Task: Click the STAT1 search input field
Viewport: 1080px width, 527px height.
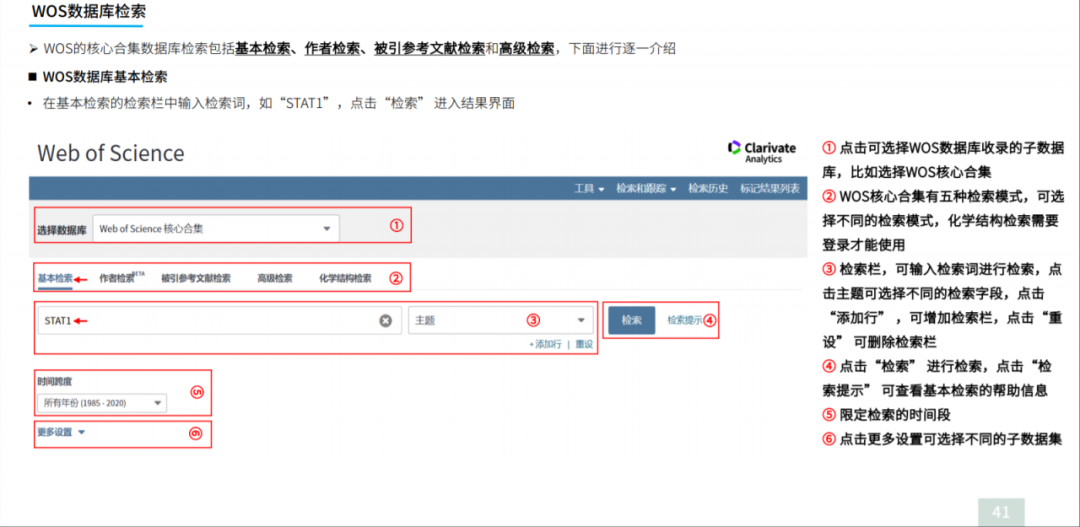Action: [219, 320]
